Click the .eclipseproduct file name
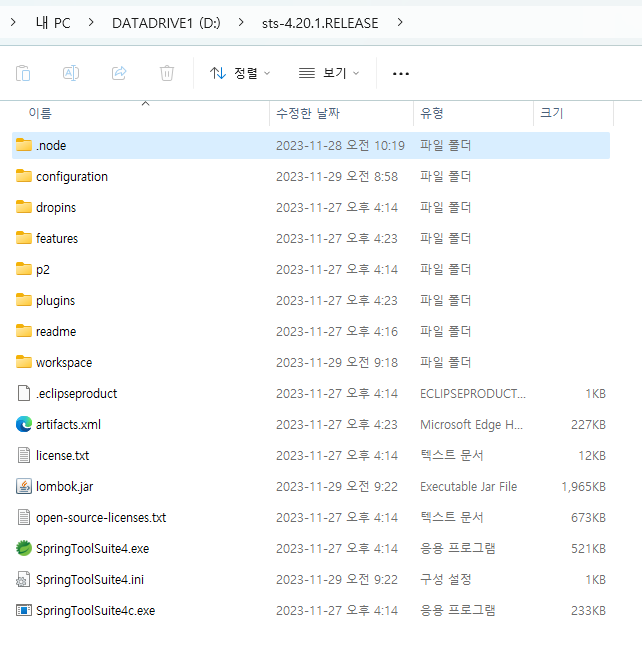Viewport: 642px width, 671px height. (x=77, y=394)
